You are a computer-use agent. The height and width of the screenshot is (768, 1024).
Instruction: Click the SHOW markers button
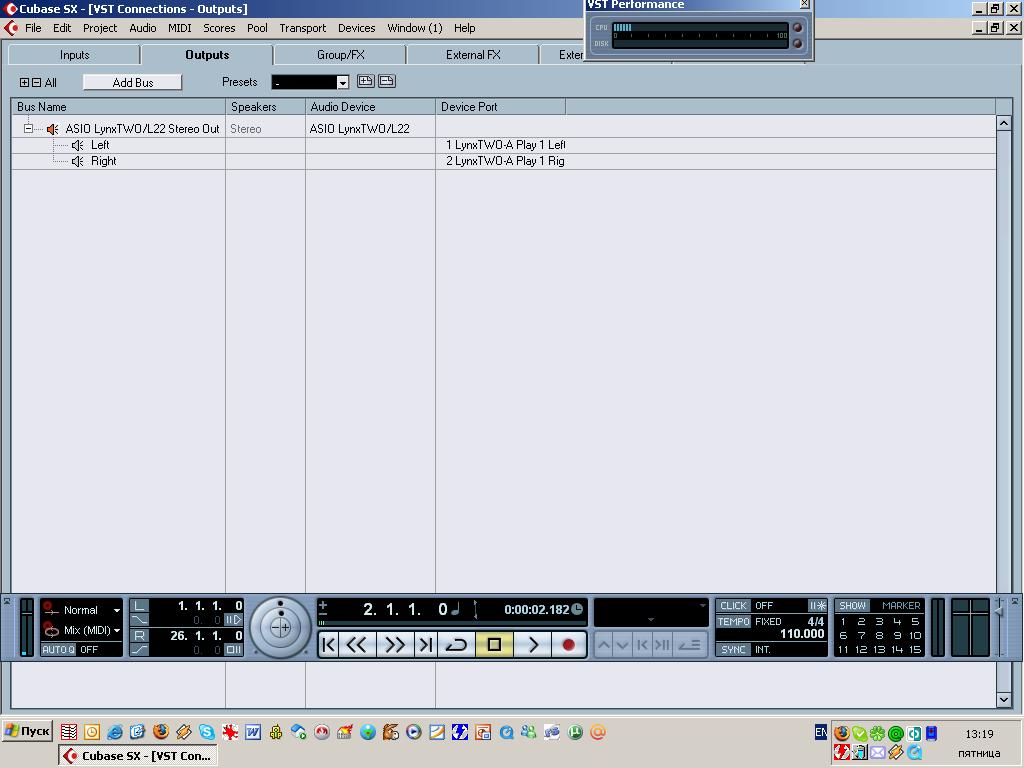(852, 605)
